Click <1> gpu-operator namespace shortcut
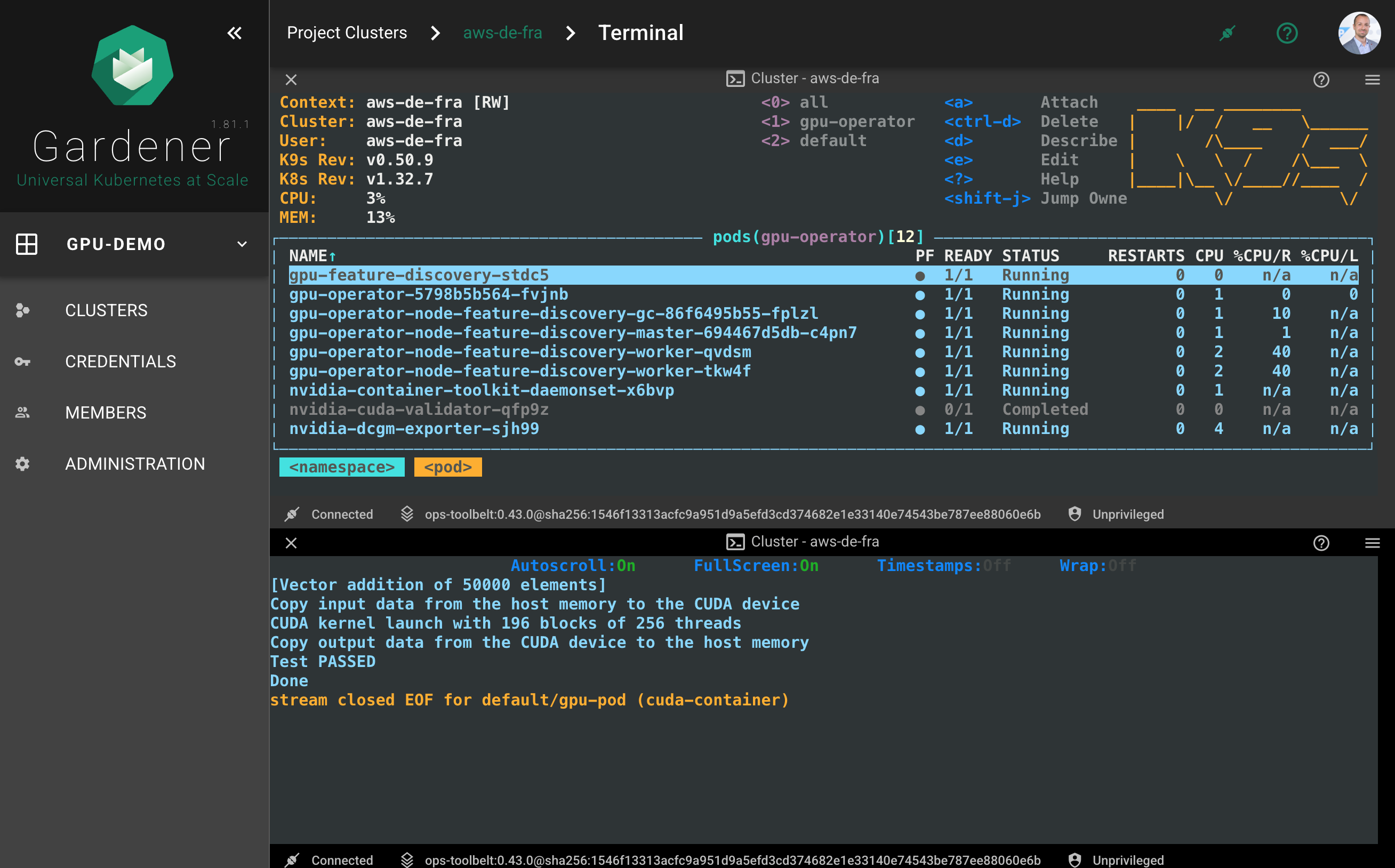This screenshot has width=1395, height=868. pyautogui.click(x=838, y=122)
